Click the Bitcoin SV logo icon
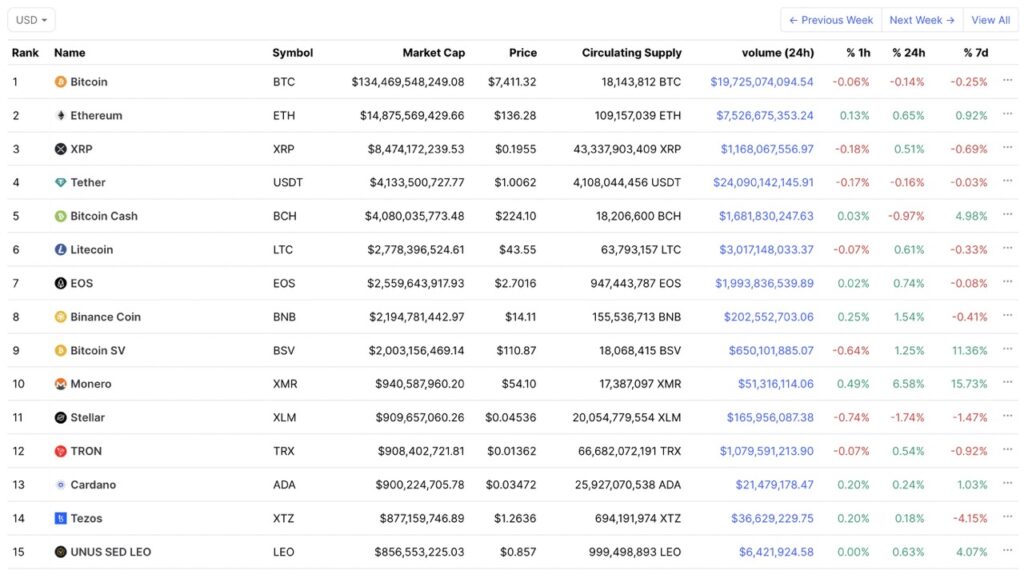The width and height of the screenshot is (1024, 570). [x=60, y=351]
